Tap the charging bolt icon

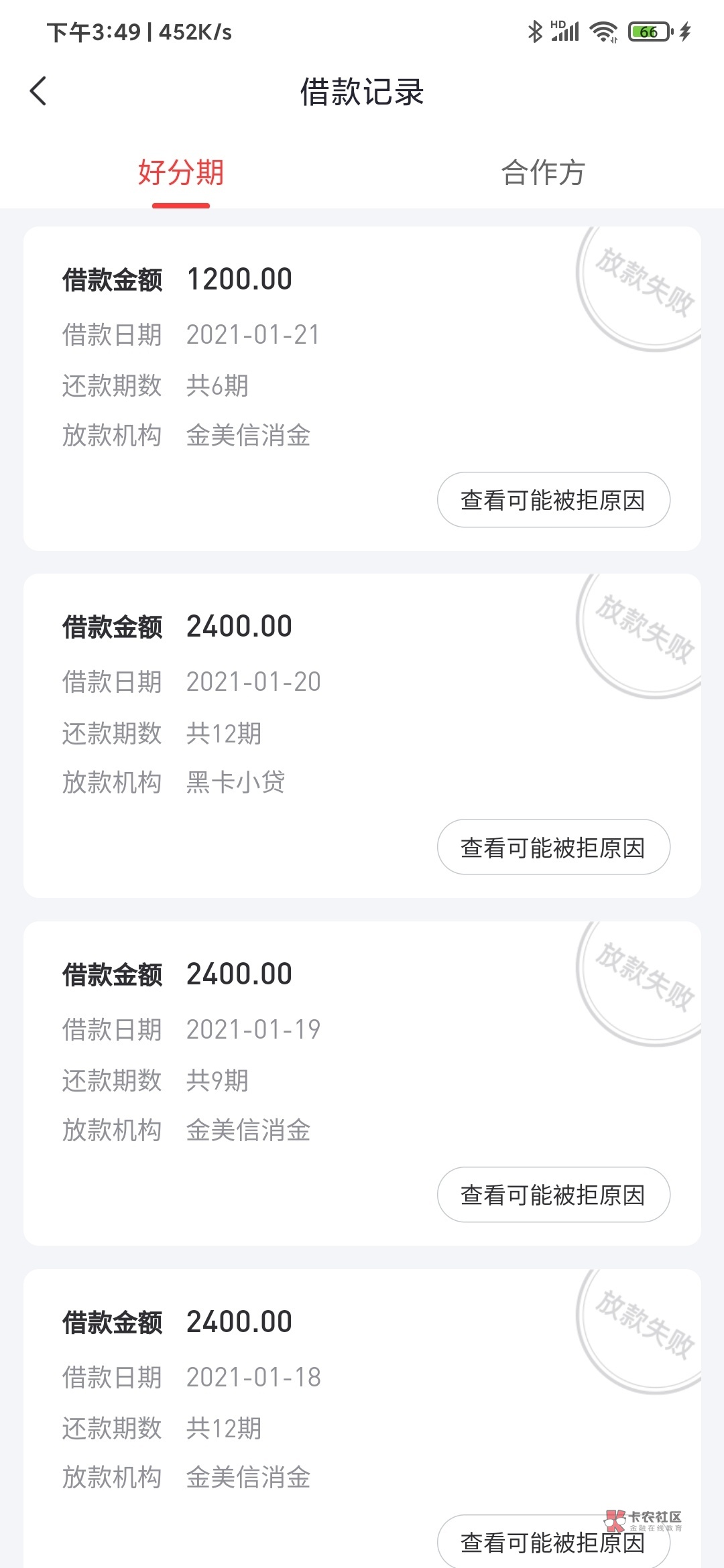click(685, 31)
